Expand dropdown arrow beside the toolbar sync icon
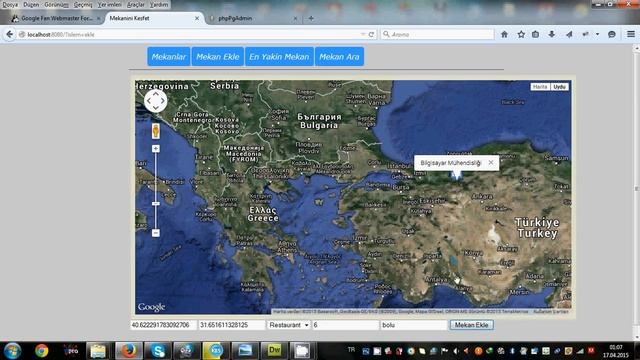The width and height of the screenshot is (640, 360). [x=598, y=34]
